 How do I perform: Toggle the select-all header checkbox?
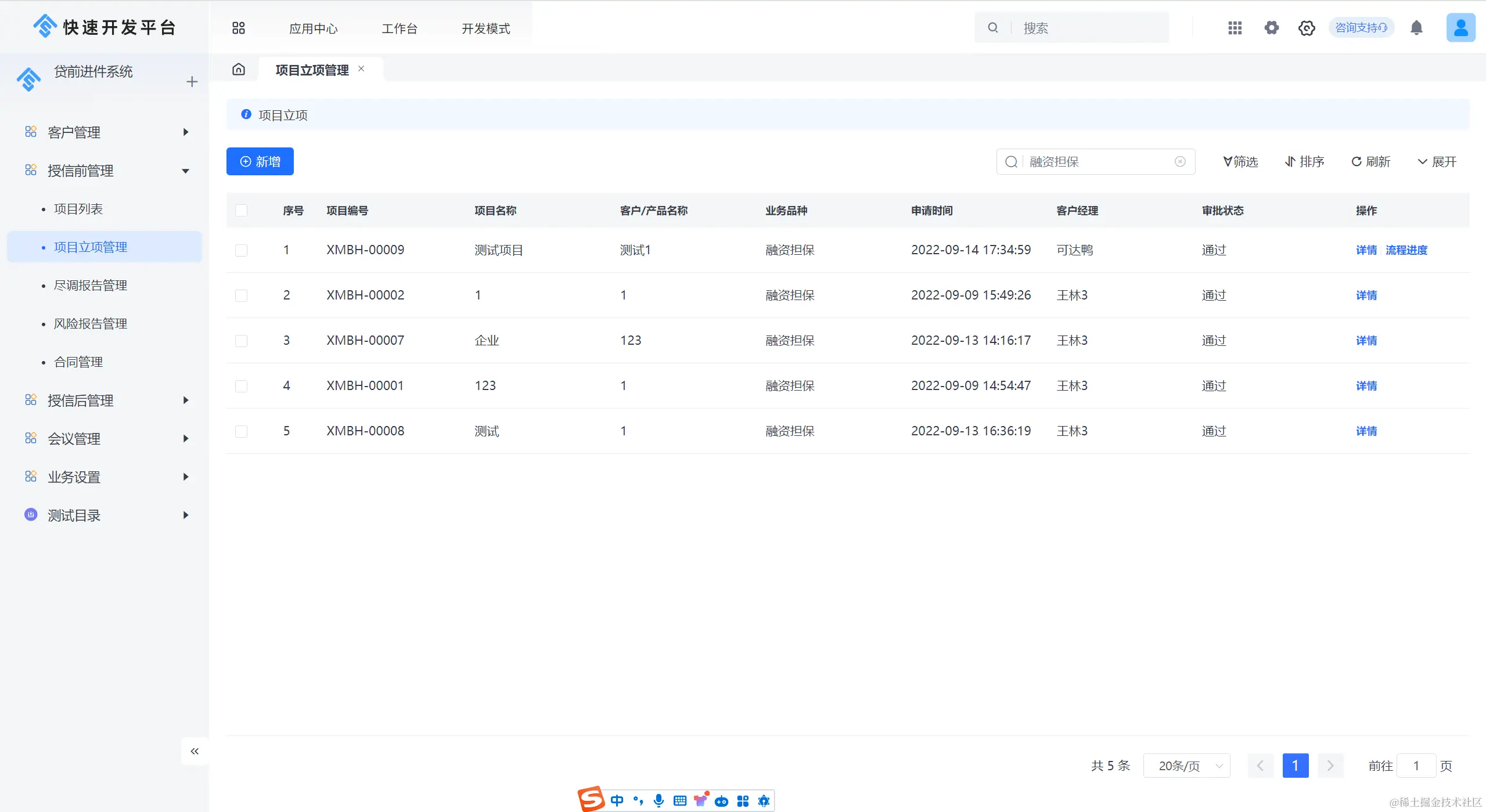tap(242, 210)
